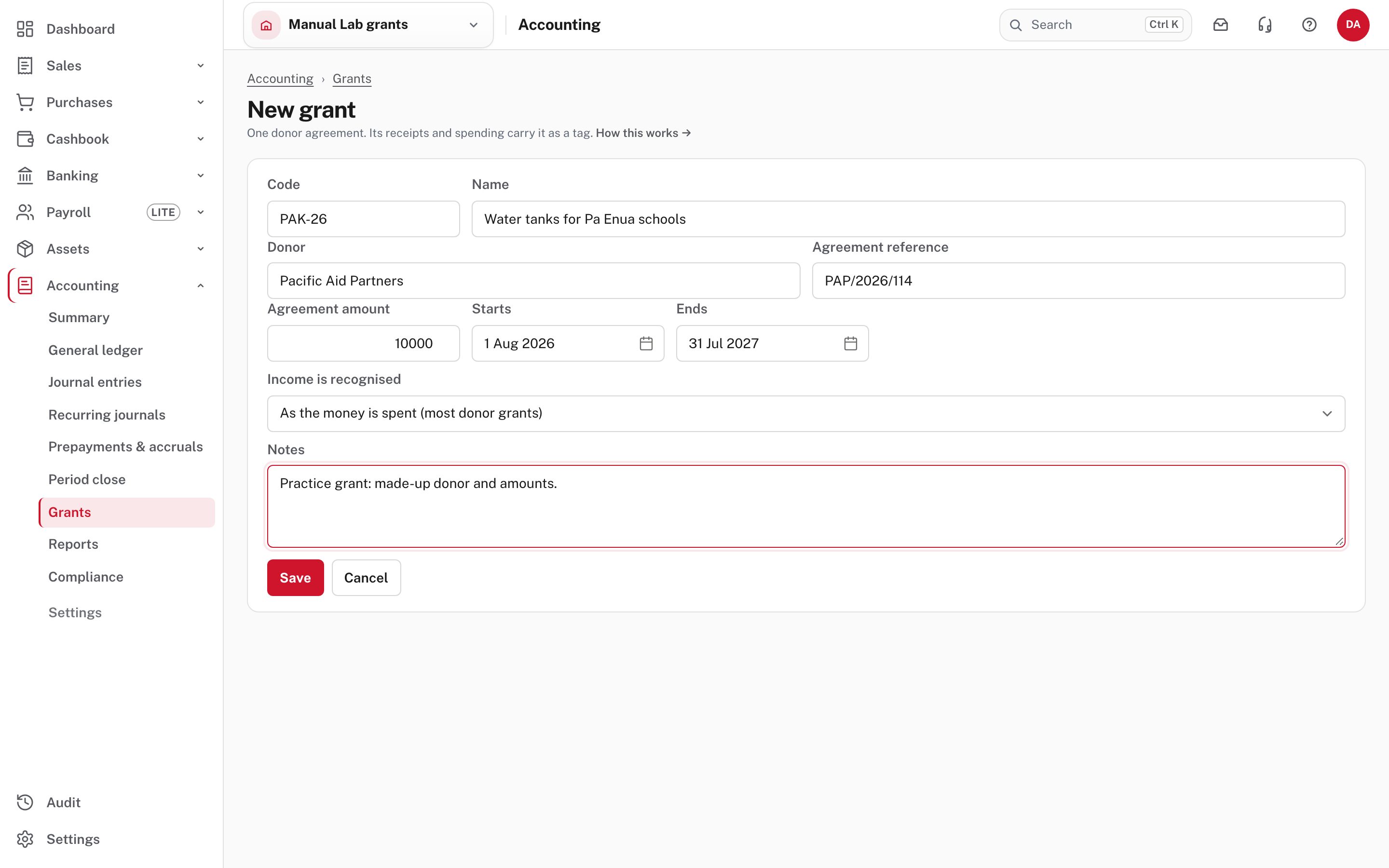Click the Manual Lab grants home icon
Screen dimensions: 1389x868
pos(266,25)
